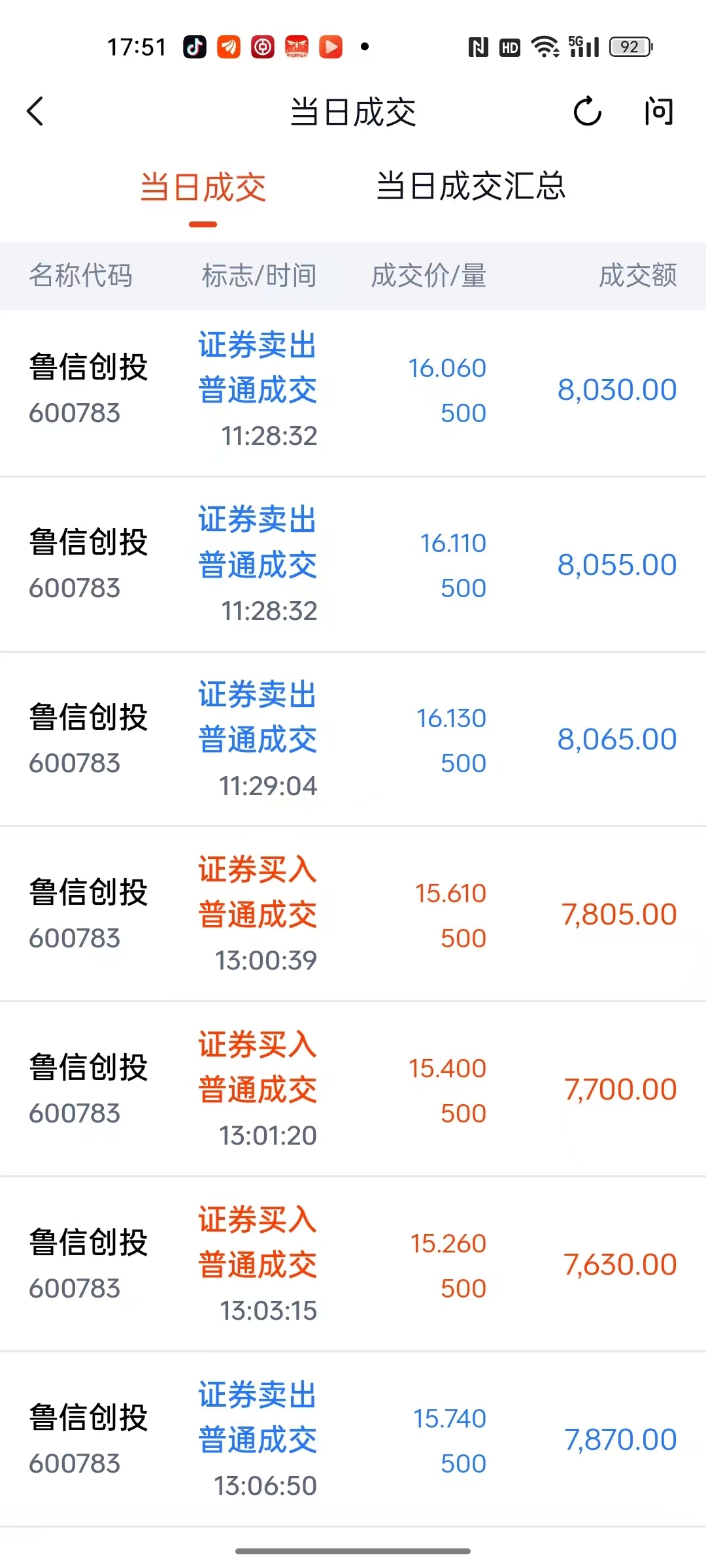Viewport: 706px width, 1568px height.
Task: Tap the NFC status icon
Action: point(478,47)
